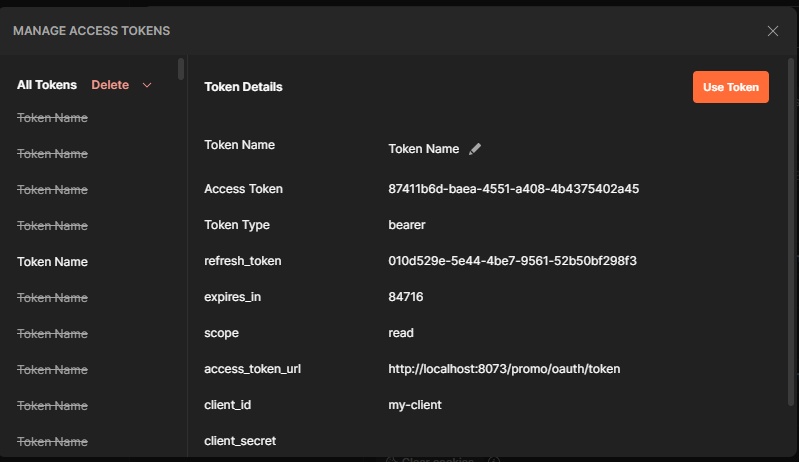Click the red Delete option
Screen dimensions: 799x462
click(x=110, y=85)
